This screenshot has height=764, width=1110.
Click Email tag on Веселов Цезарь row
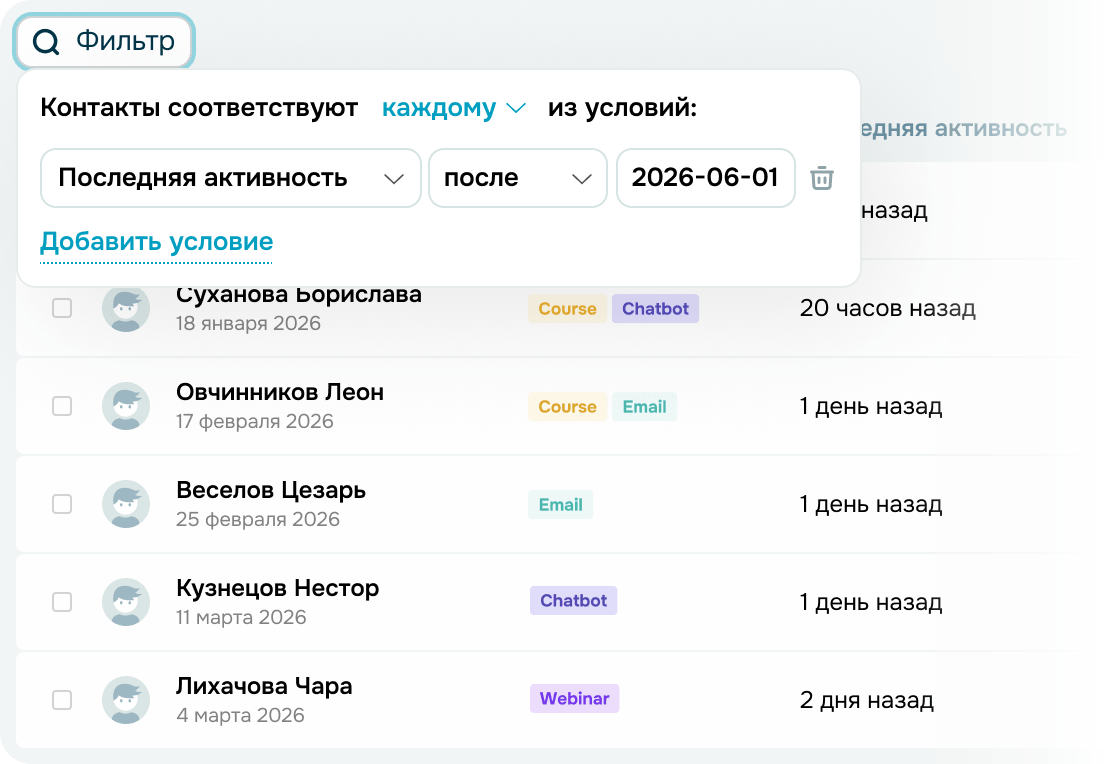[x=561, y=505]
